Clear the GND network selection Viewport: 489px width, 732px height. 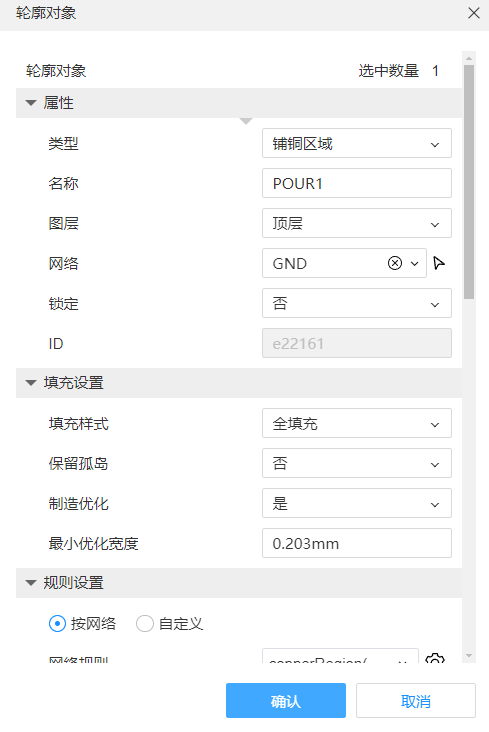coord(395,263)
